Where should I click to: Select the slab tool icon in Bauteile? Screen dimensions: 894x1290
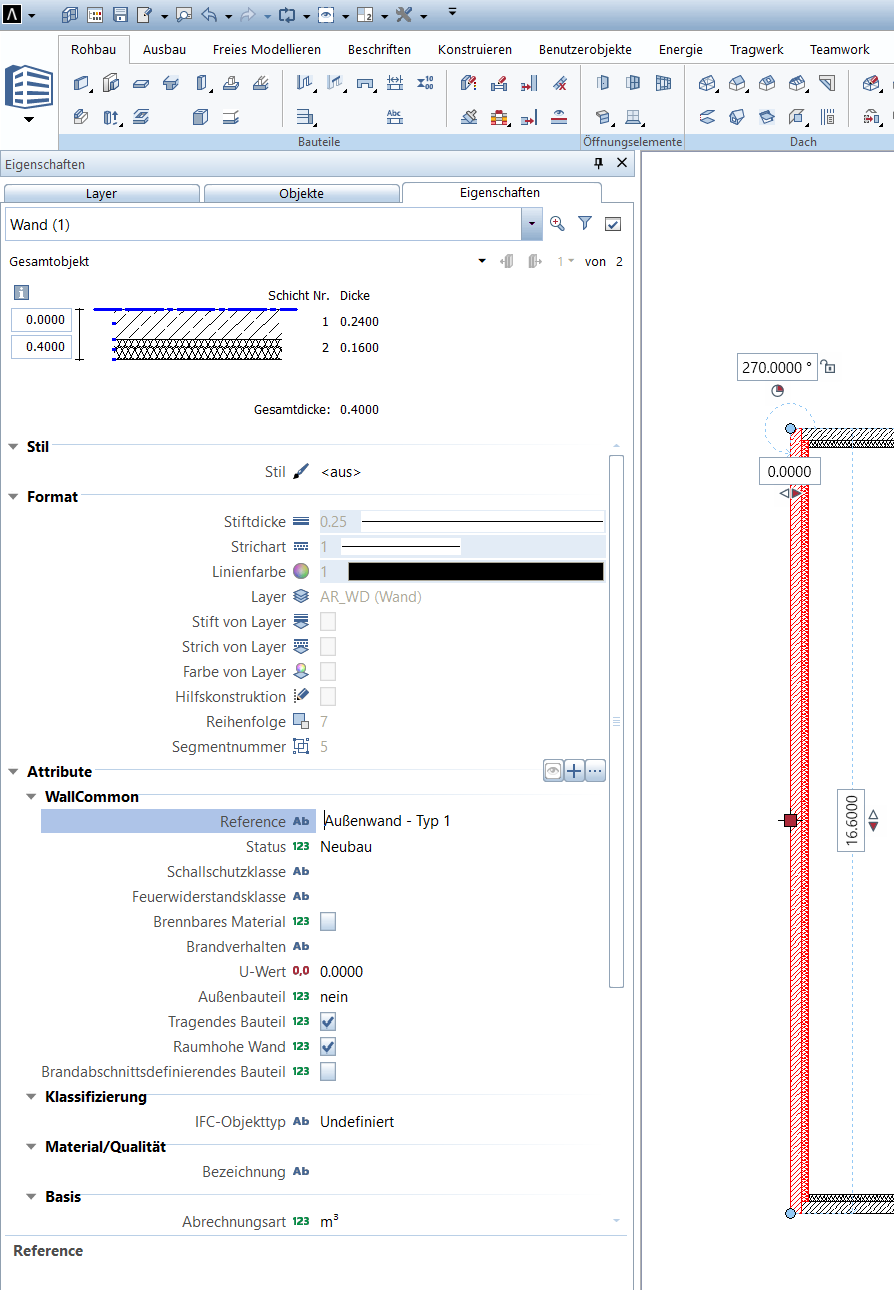(x=141, y=84)
